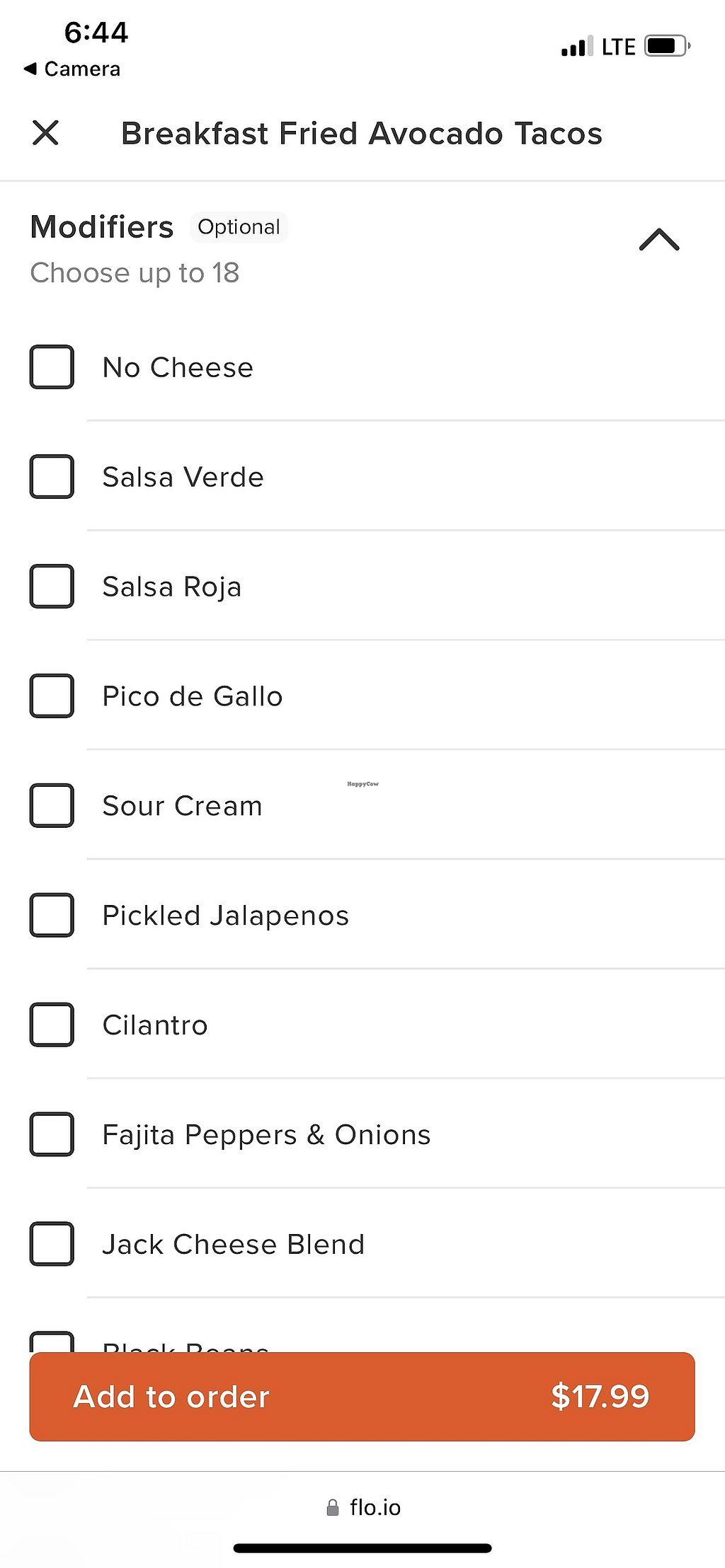
Task: Select Fajita Peppers & Onions
Action: click(52, 1135)
